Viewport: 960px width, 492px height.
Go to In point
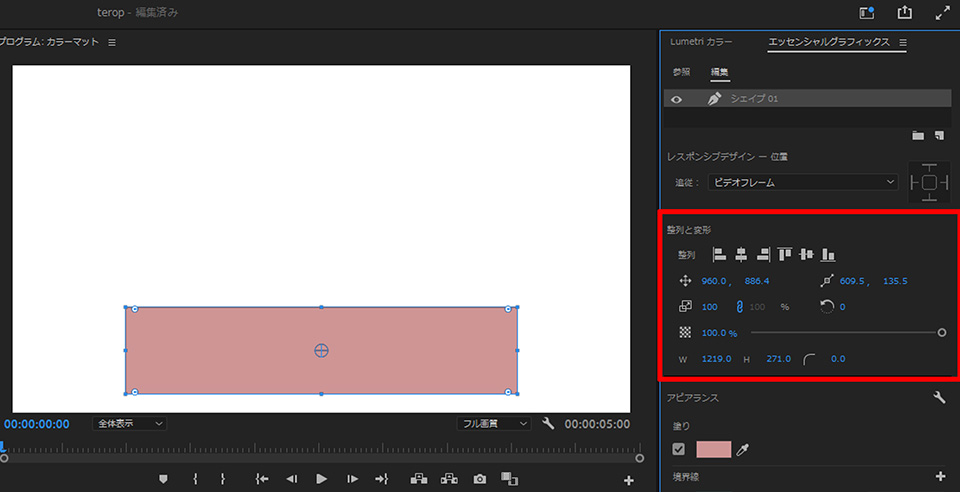261,479
